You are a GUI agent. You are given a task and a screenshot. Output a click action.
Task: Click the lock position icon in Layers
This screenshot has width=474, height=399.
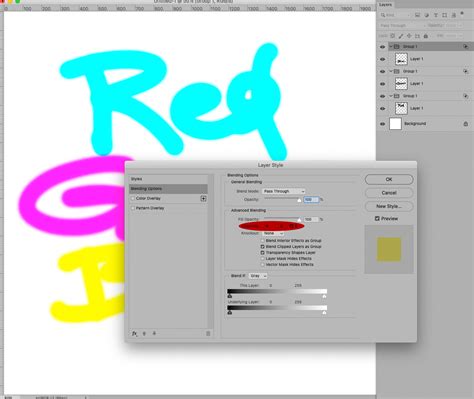(409, 36)
